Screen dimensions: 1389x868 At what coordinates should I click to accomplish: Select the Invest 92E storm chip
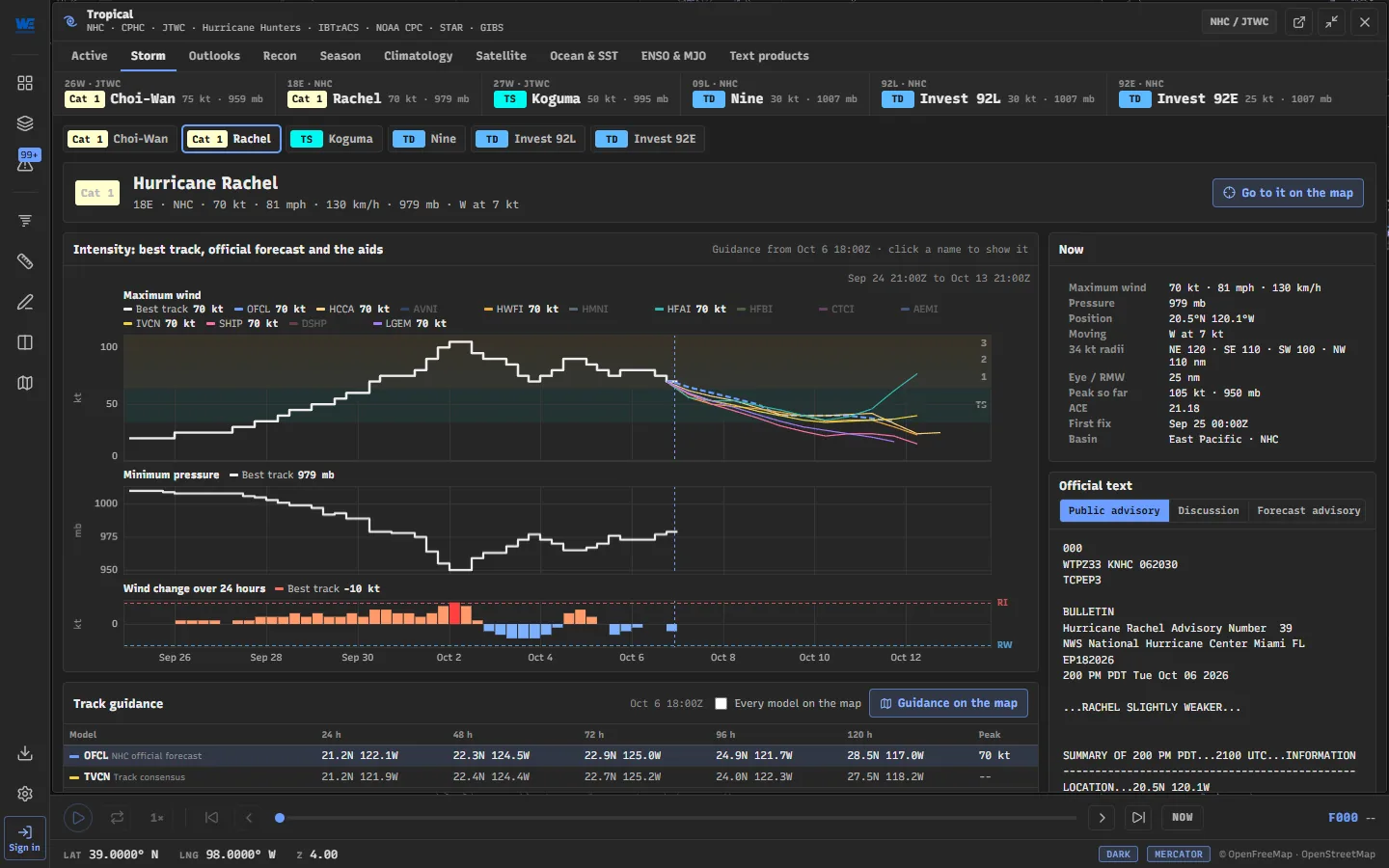pyautogui.click(x=649, y=139)
